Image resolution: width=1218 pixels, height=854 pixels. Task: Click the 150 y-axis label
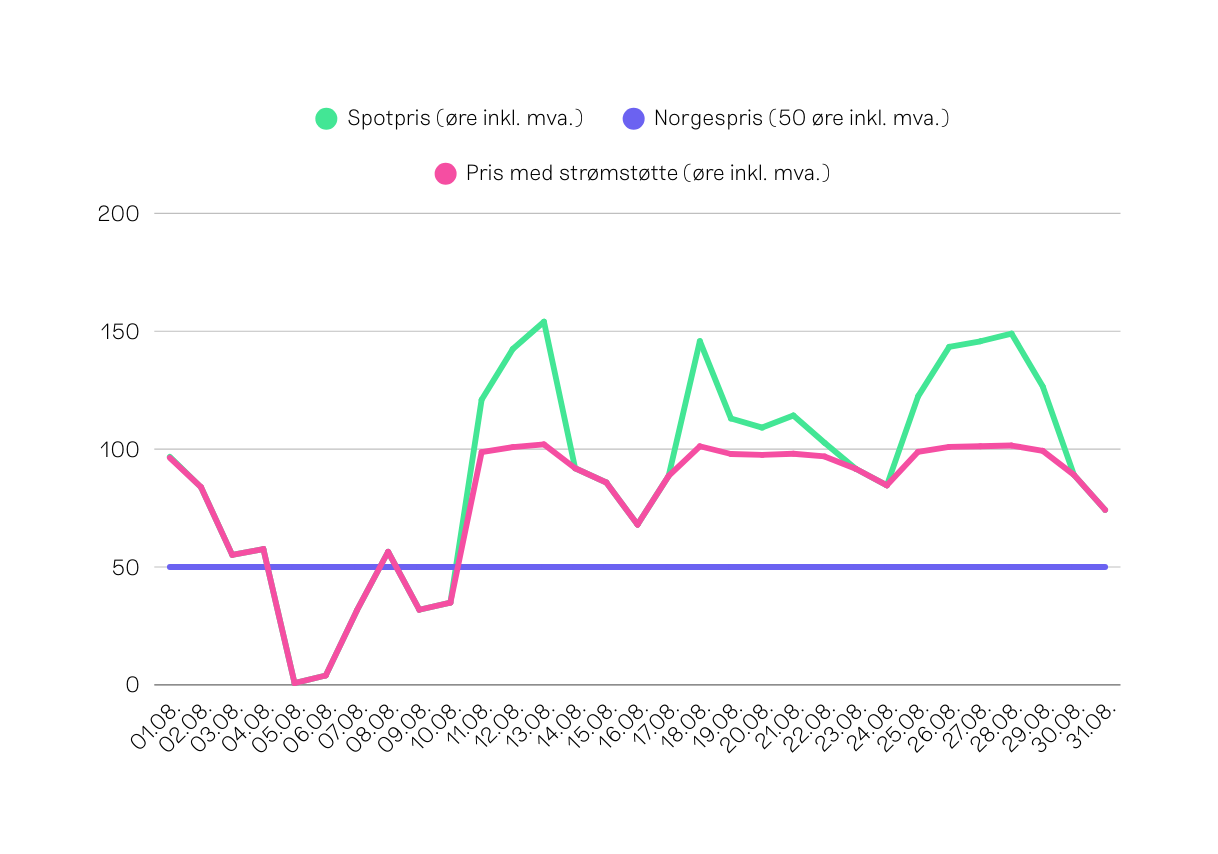click(118, 331)
